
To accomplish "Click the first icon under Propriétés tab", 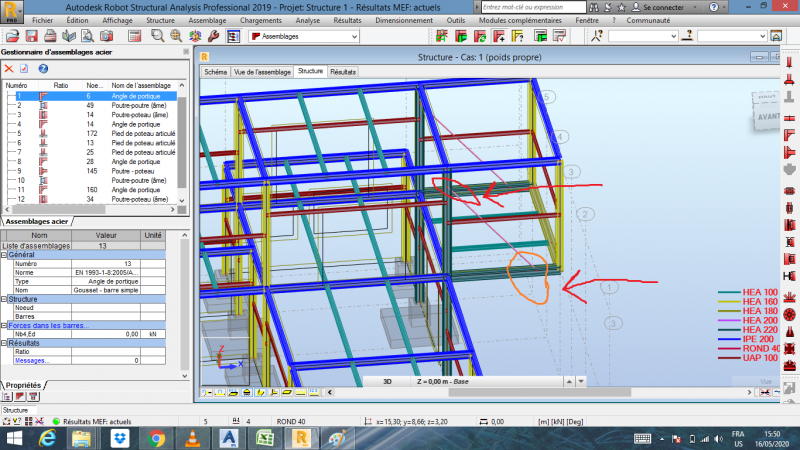I will pyautogui.click(x=7, y=396).
